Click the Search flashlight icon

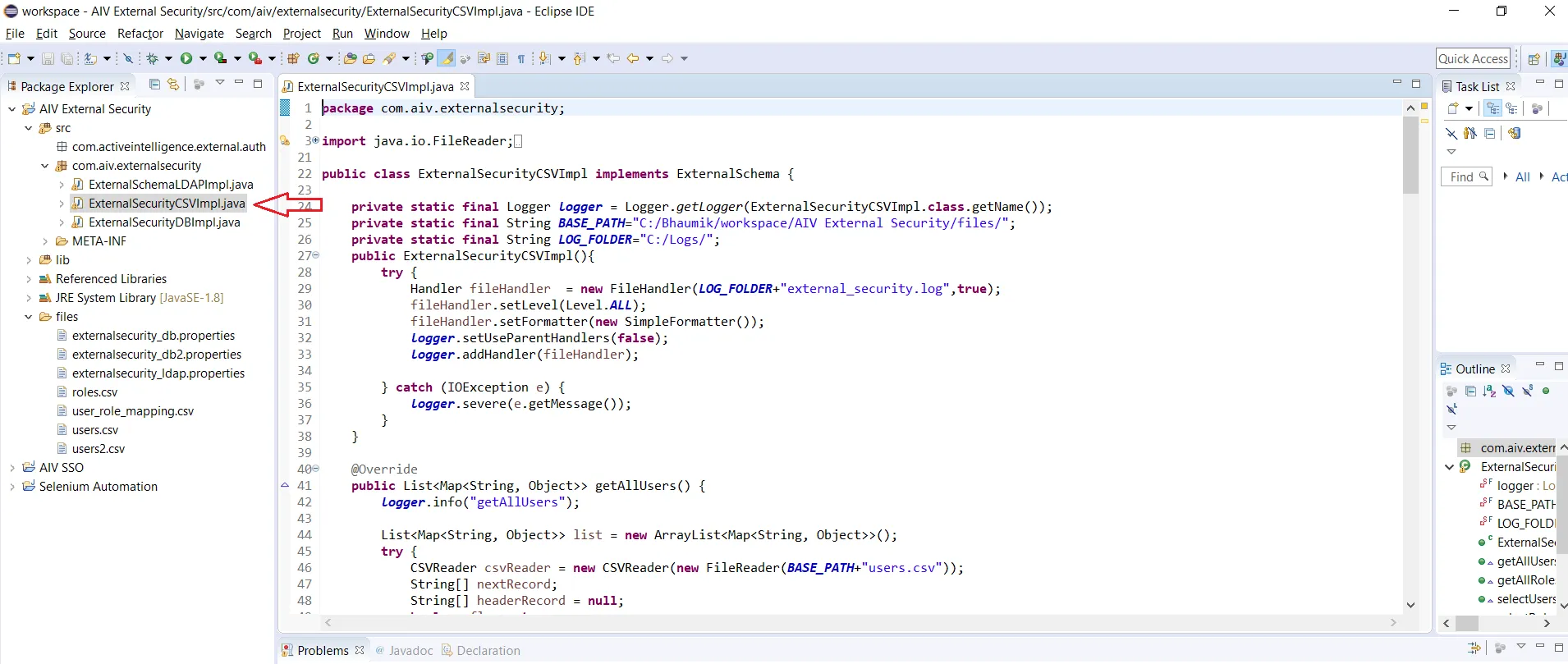[389, 58]
